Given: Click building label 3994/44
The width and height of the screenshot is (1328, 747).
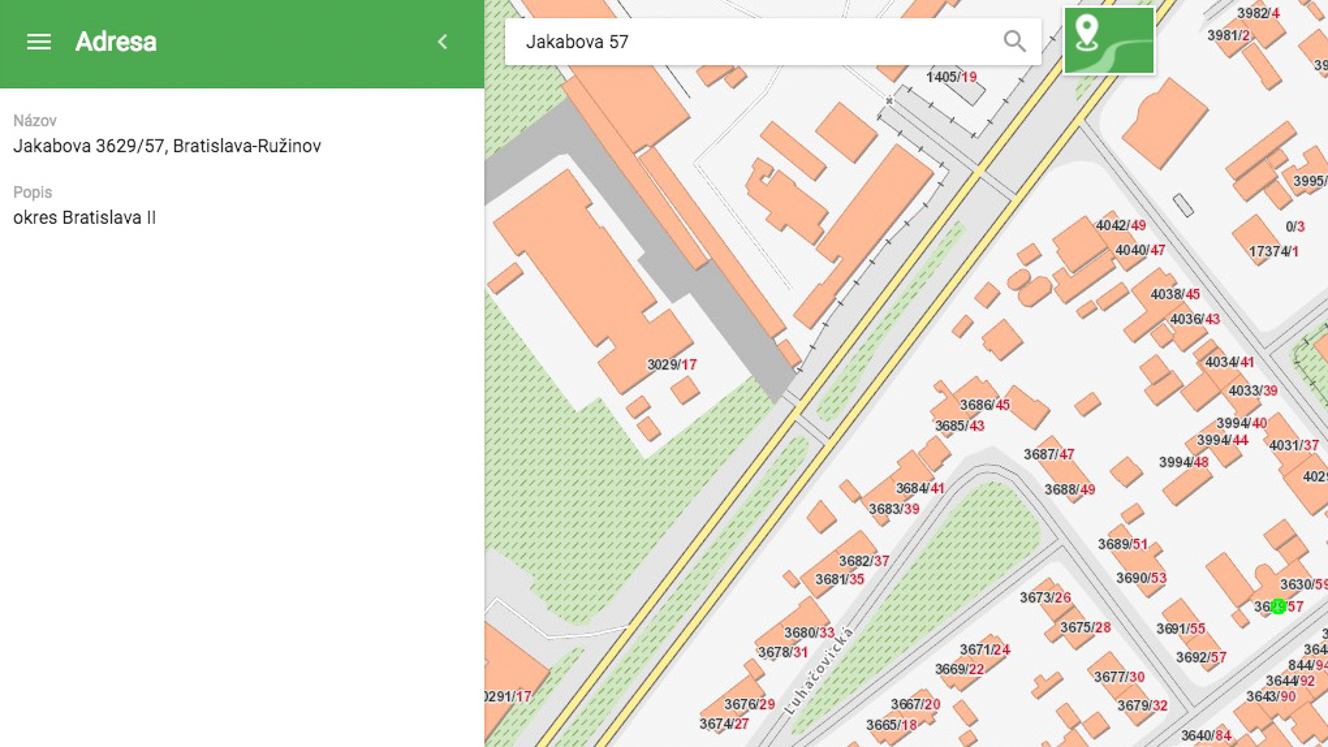Looking at the screenshot, I should (x=1223, y=441).
